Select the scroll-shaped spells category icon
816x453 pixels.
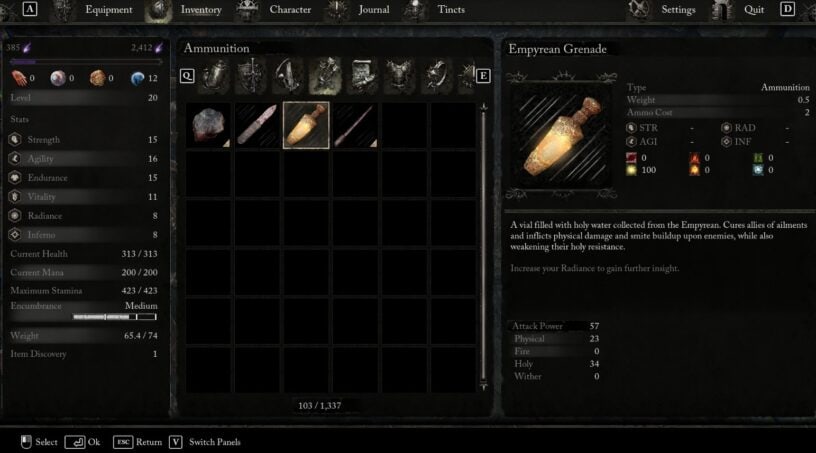[x=362, y=76]
